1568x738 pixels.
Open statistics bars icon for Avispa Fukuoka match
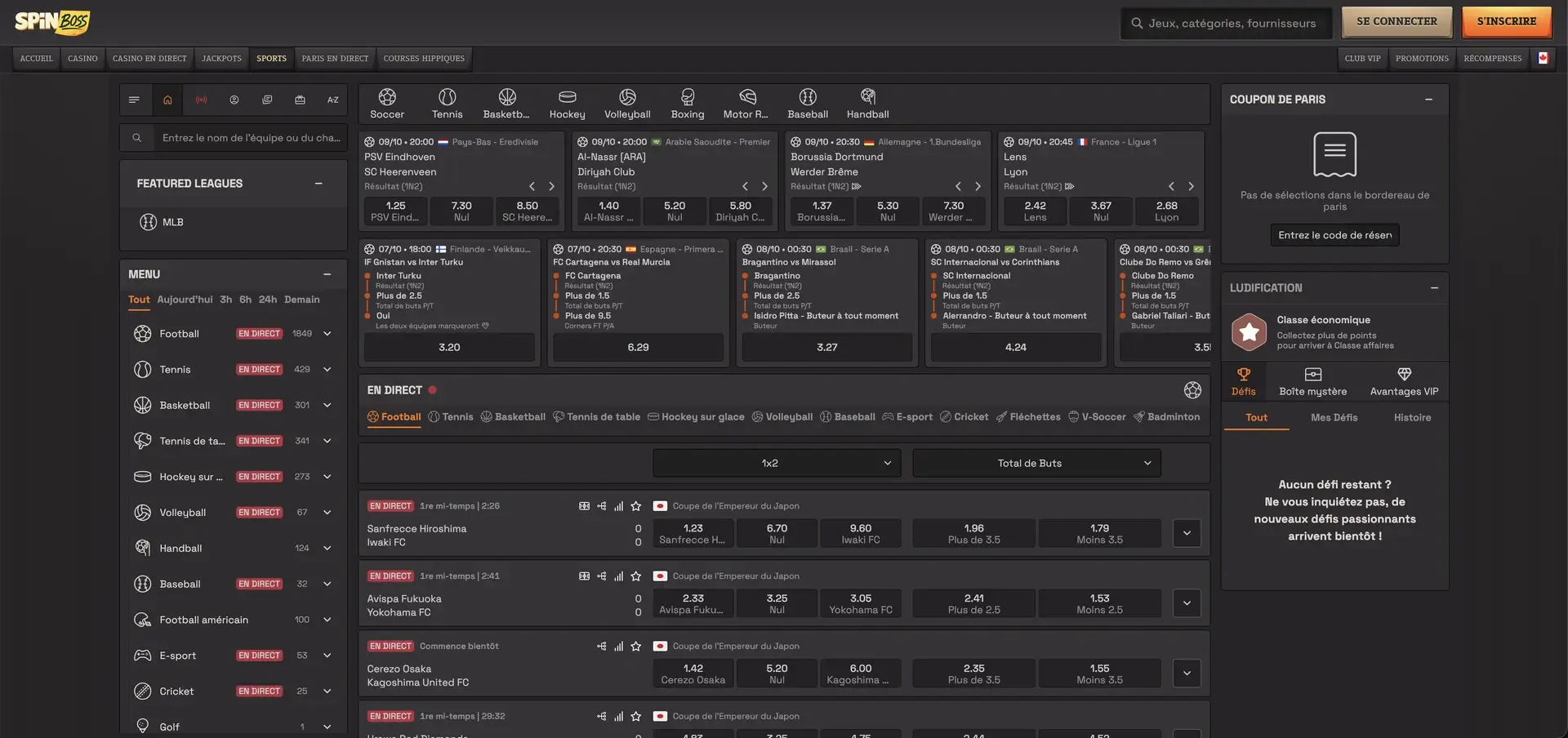tap(619, 576)
